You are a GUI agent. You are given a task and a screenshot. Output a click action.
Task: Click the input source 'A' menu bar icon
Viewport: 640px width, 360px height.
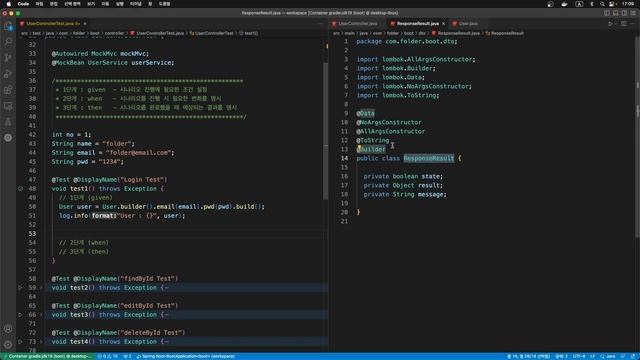point(579,4)
